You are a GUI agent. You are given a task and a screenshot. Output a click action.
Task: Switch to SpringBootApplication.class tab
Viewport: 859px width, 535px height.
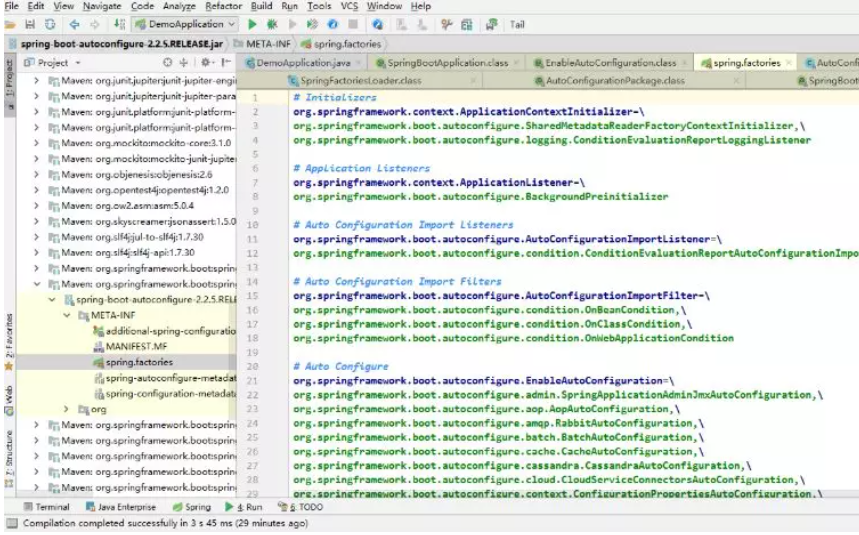(448, 63)
